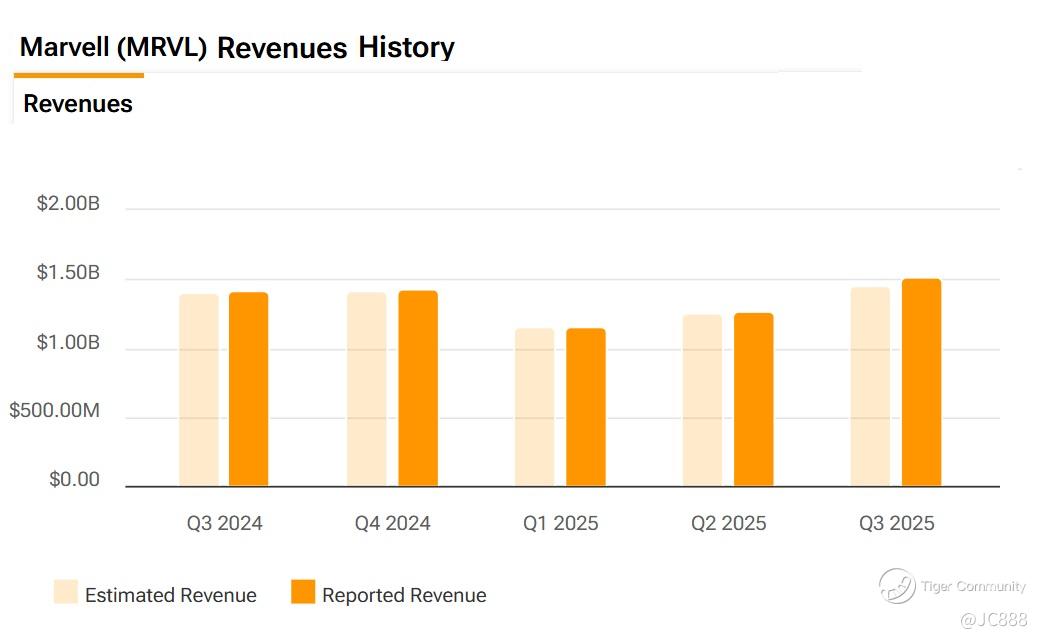Click the Reported Revenue legend swatch
This screenshot has width=1047, height=643.
pyautogui.click(x=302, y=592)
